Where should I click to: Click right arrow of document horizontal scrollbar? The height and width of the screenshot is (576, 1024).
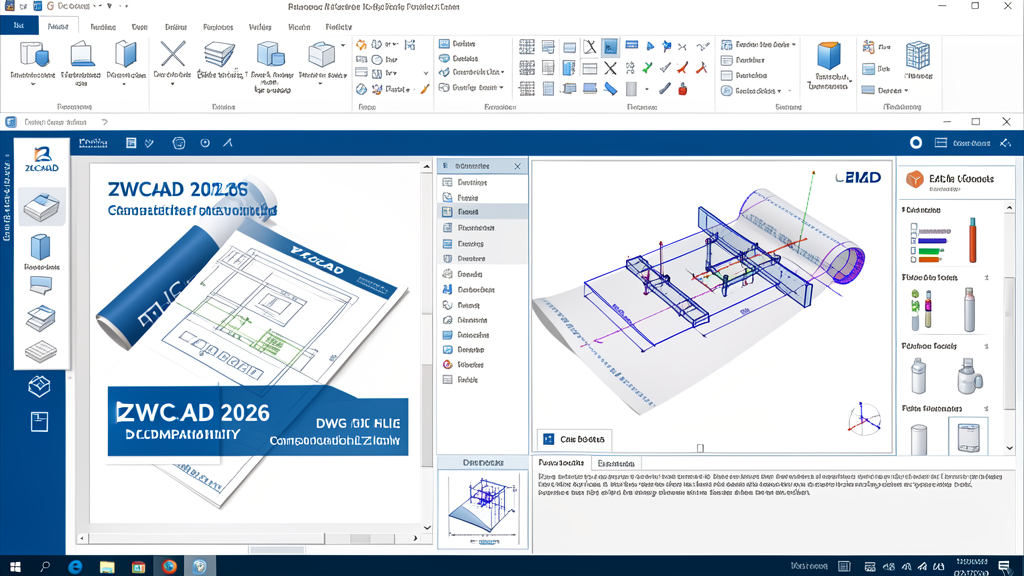(x=415, y=538)
